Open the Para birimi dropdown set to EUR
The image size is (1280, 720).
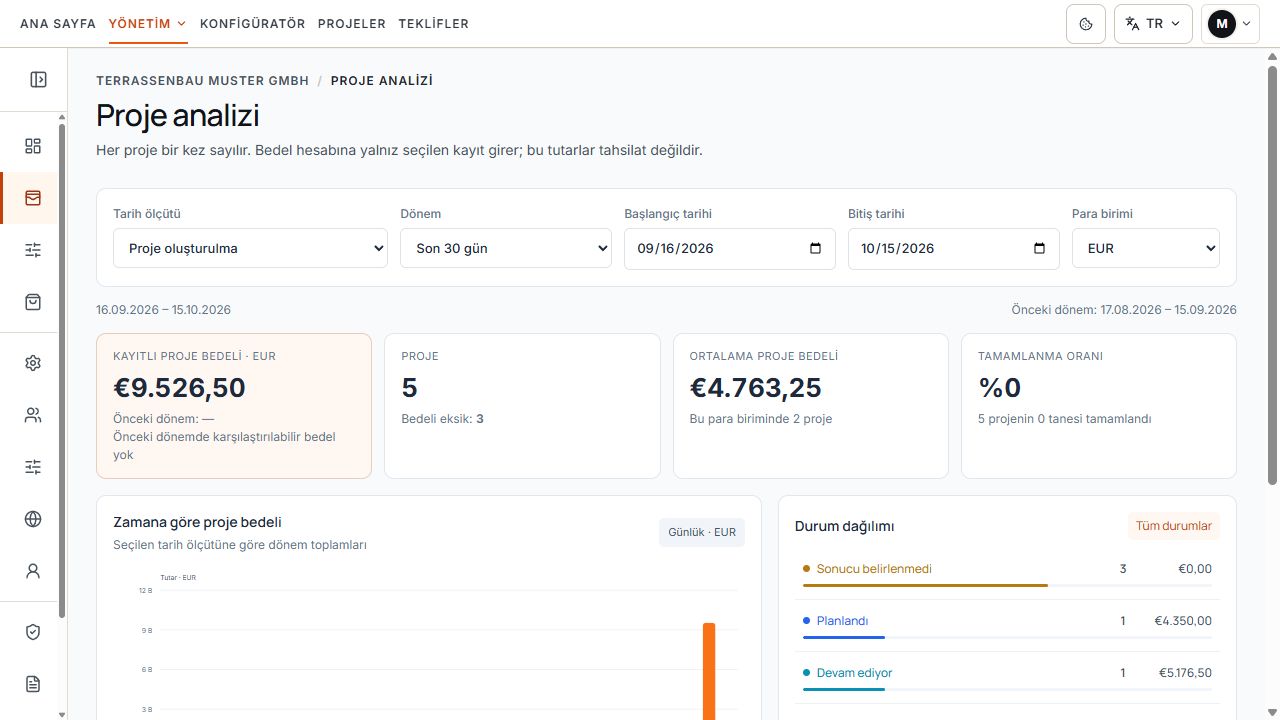coord(1146,249)
